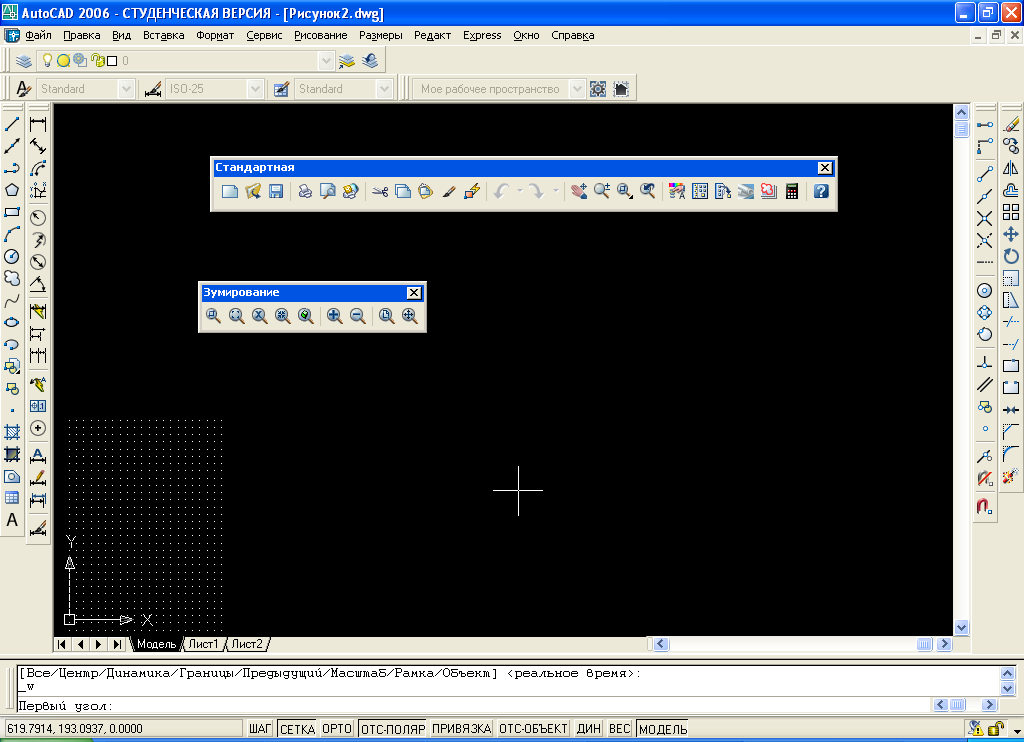Switch to the Лист1 layout tab

[x=204, y=644]
